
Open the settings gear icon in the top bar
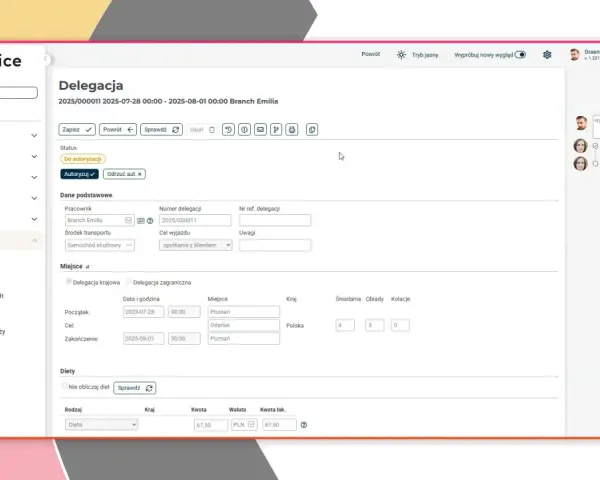pyautogui.click(x=547, y=55)
